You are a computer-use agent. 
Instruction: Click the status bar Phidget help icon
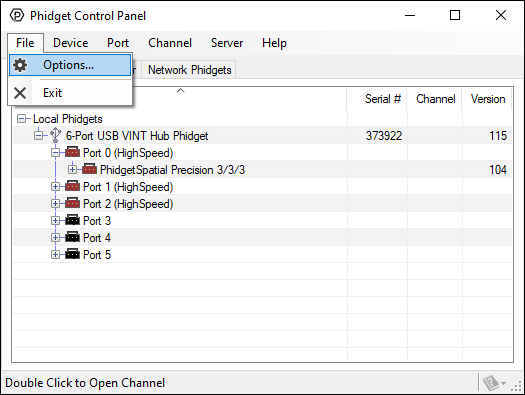(x=491, y=383)
